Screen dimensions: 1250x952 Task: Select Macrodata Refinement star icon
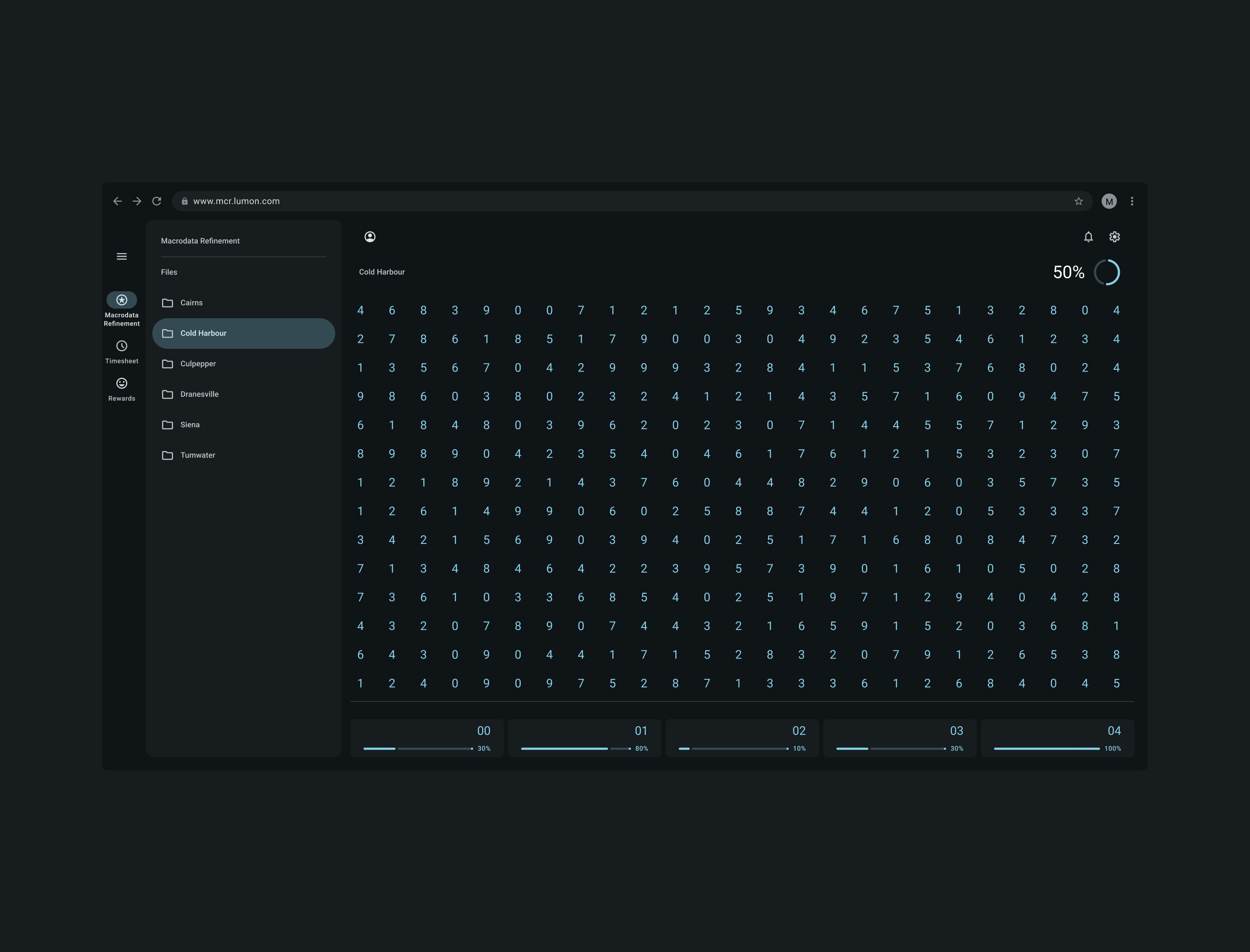tap(121, 300)
